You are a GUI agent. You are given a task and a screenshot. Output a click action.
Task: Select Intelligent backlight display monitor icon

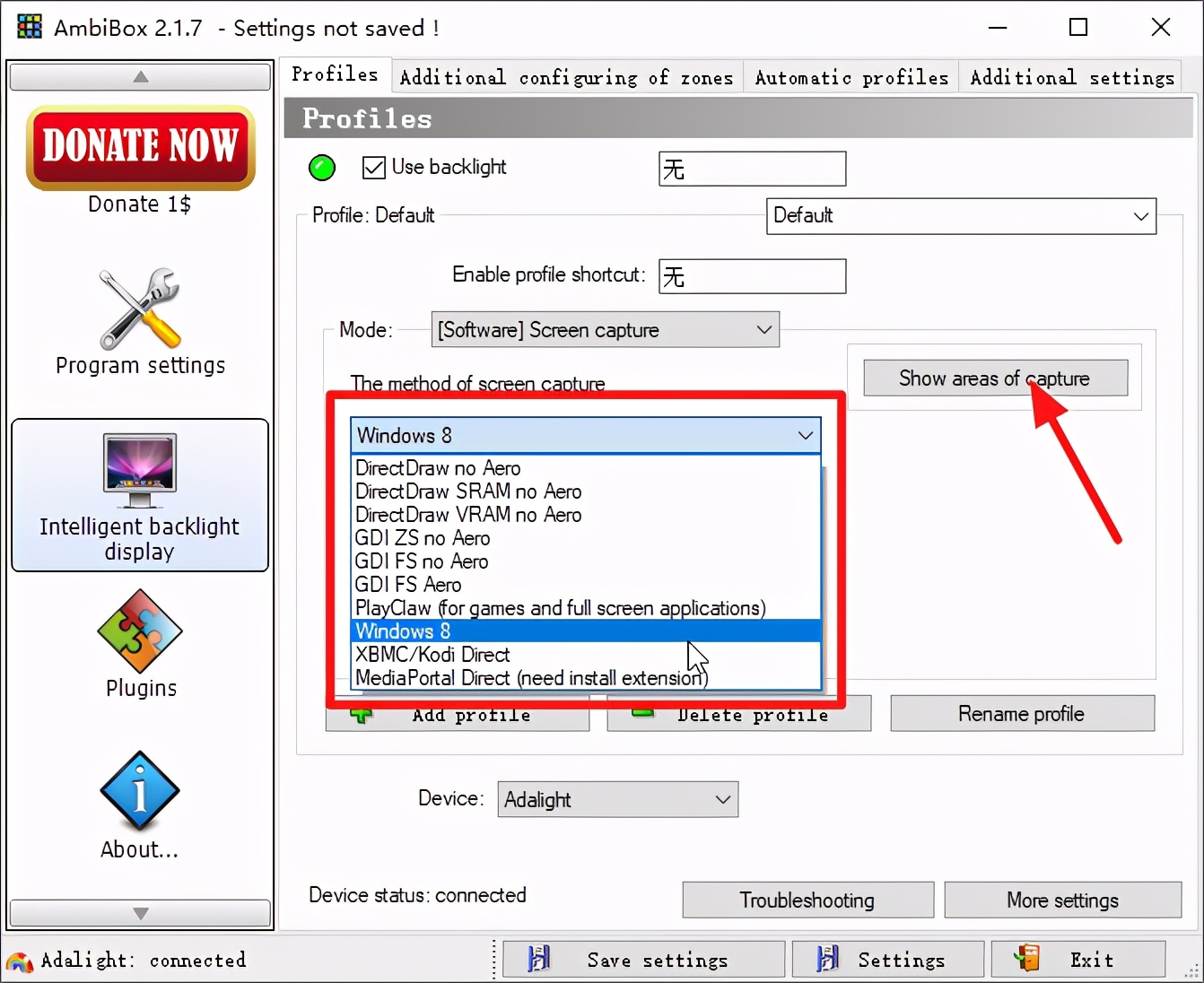click(x=140, y=469)
